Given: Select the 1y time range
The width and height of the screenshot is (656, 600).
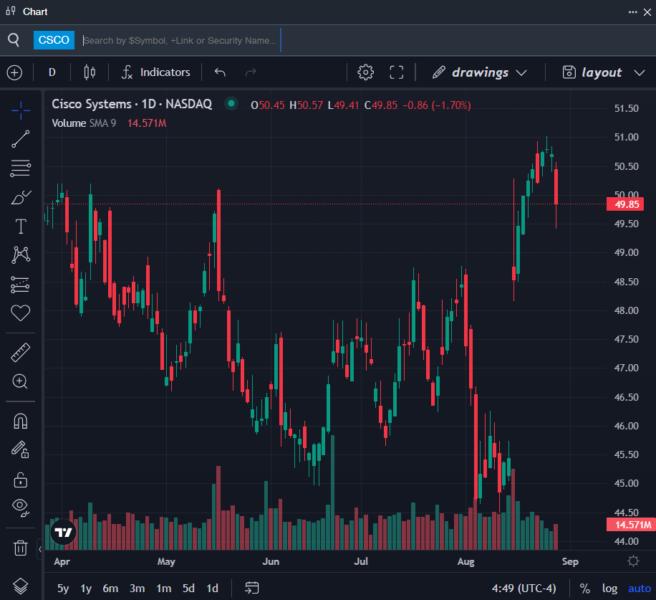Looking at the screenshot, I should click(86, 588).
